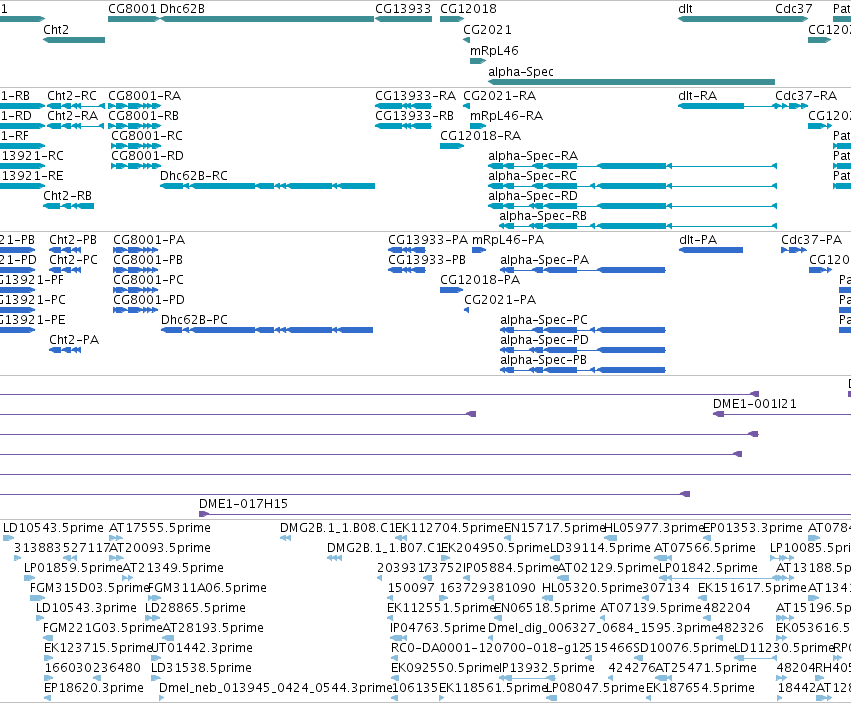Select the CG8001 gene label in the top track
The image size is (851, 703).
coord(132,9)
